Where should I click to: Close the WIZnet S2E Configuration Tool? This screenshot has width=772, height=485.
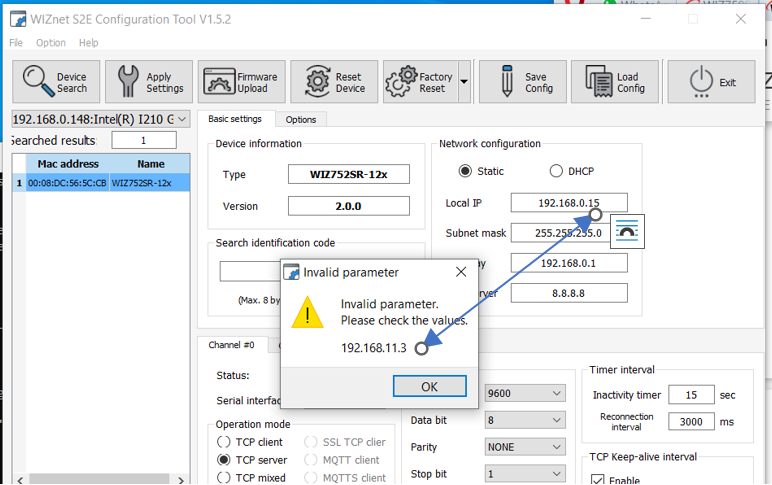click(740, 19)
